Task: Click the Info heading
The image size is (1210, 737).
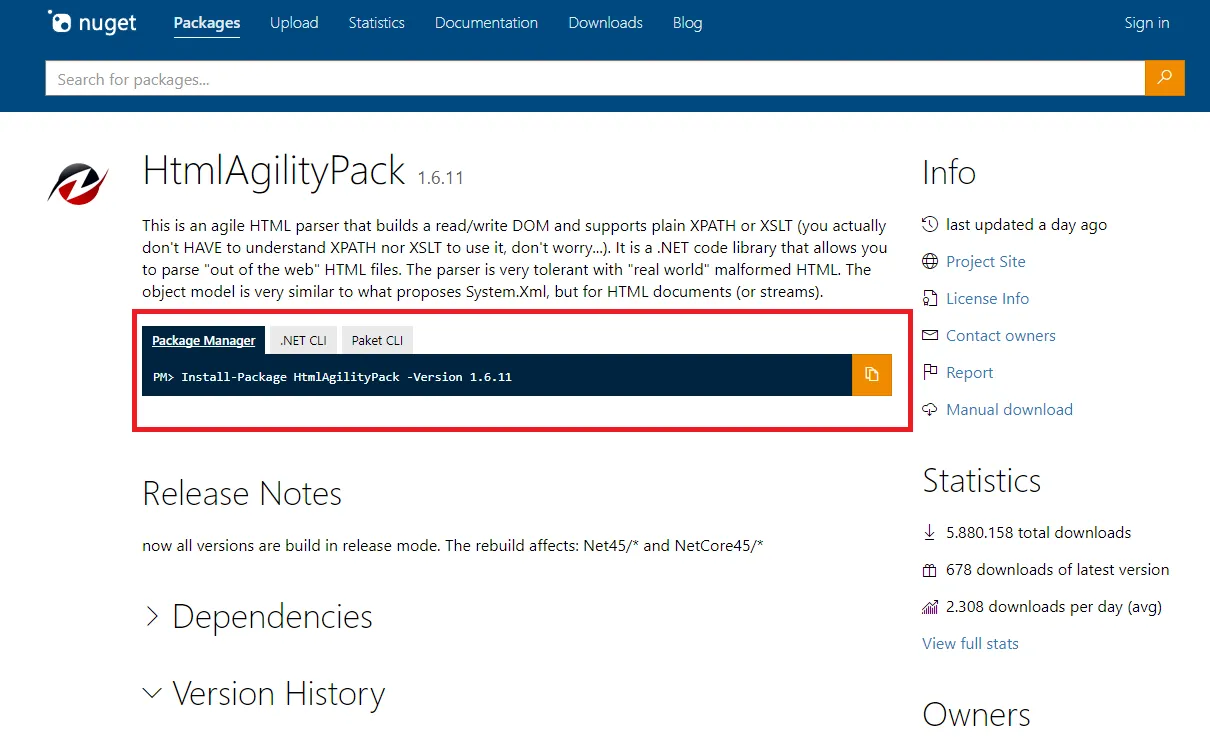Action: click(x=949, y=173)
